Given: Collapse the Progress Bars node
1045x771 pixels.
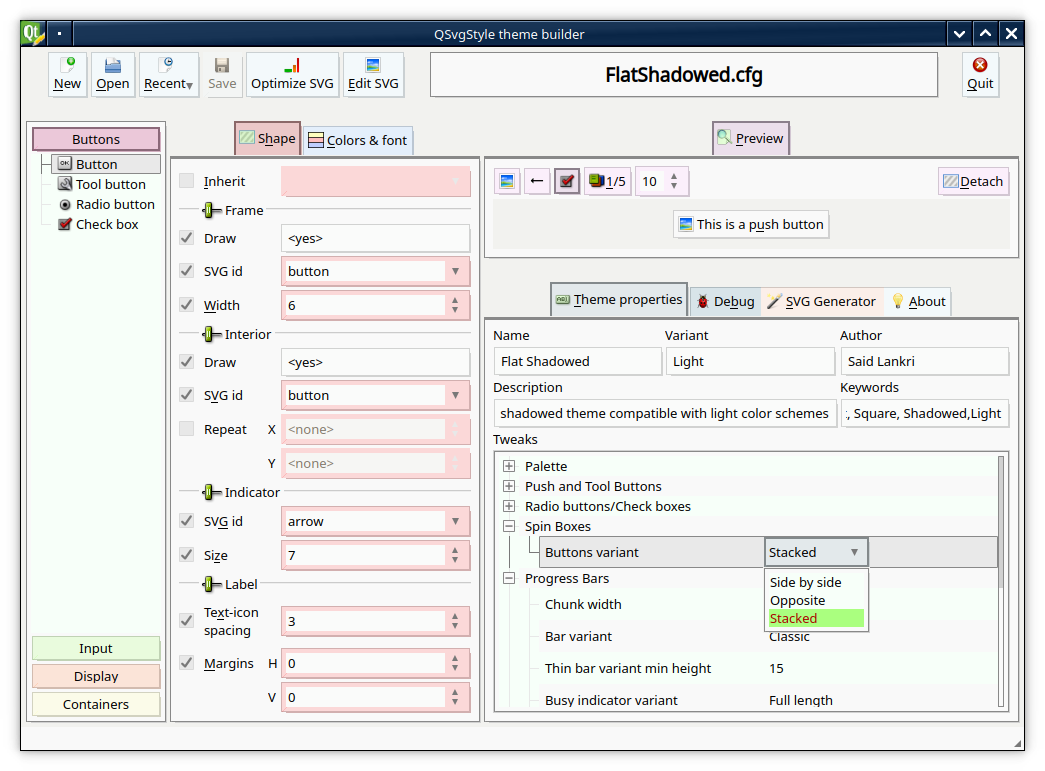Looking at the screenshot, I should [x=509, y=578].
